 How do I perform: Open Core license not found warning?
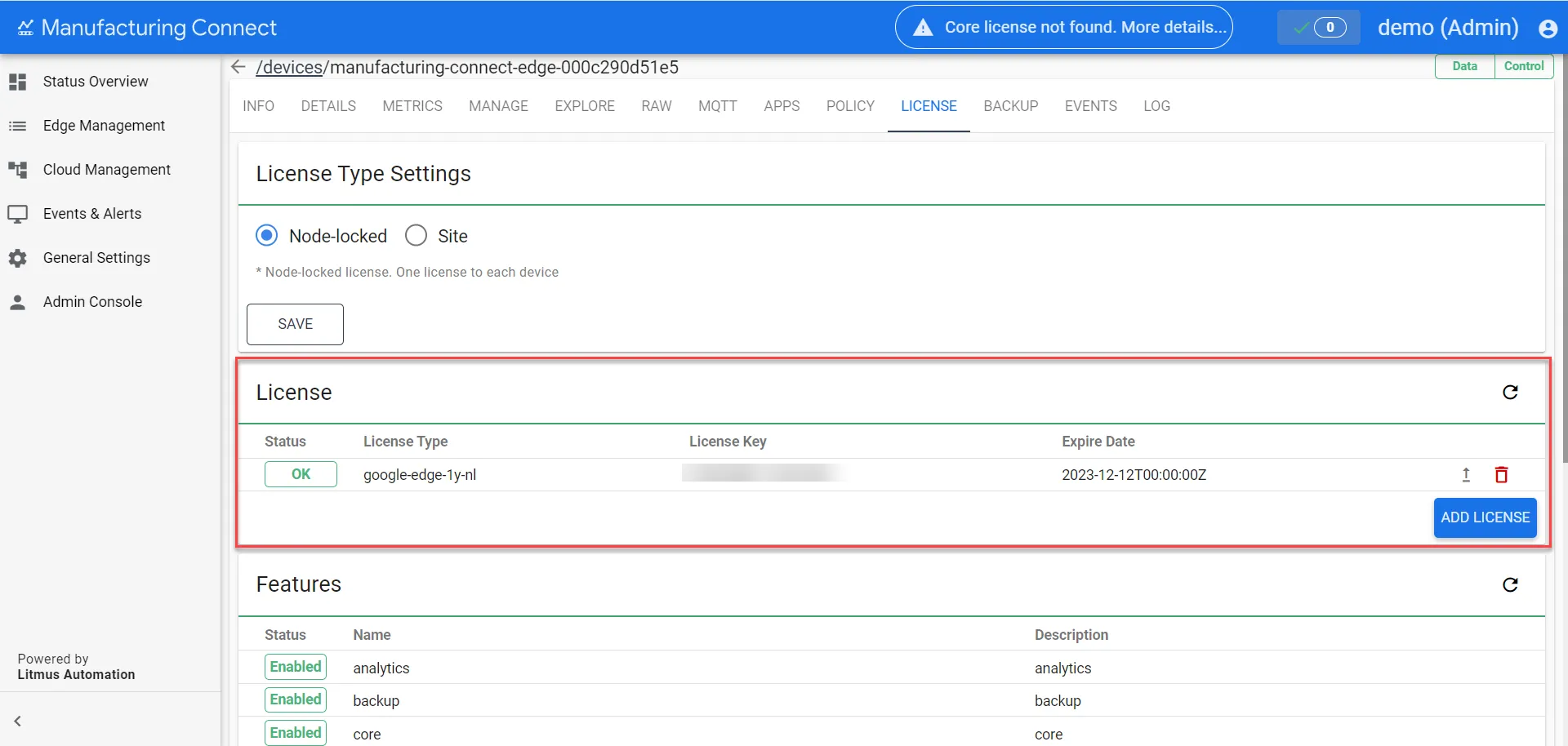pos(1064,27)
